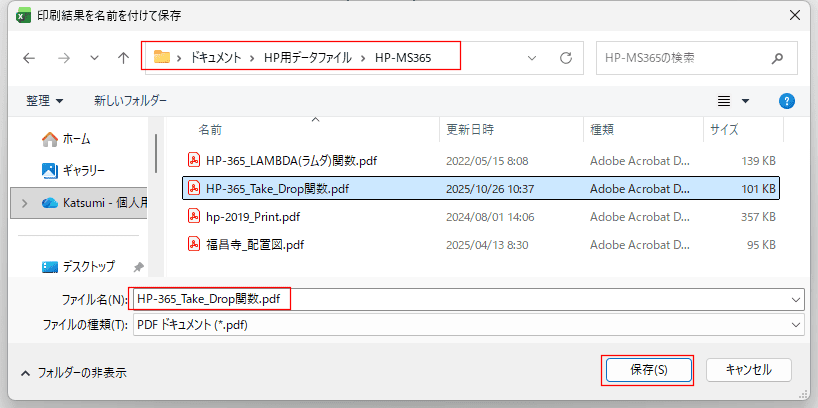Open recent locations dropdown arrow
Screen dimensions: 818x408
point(94,58)
